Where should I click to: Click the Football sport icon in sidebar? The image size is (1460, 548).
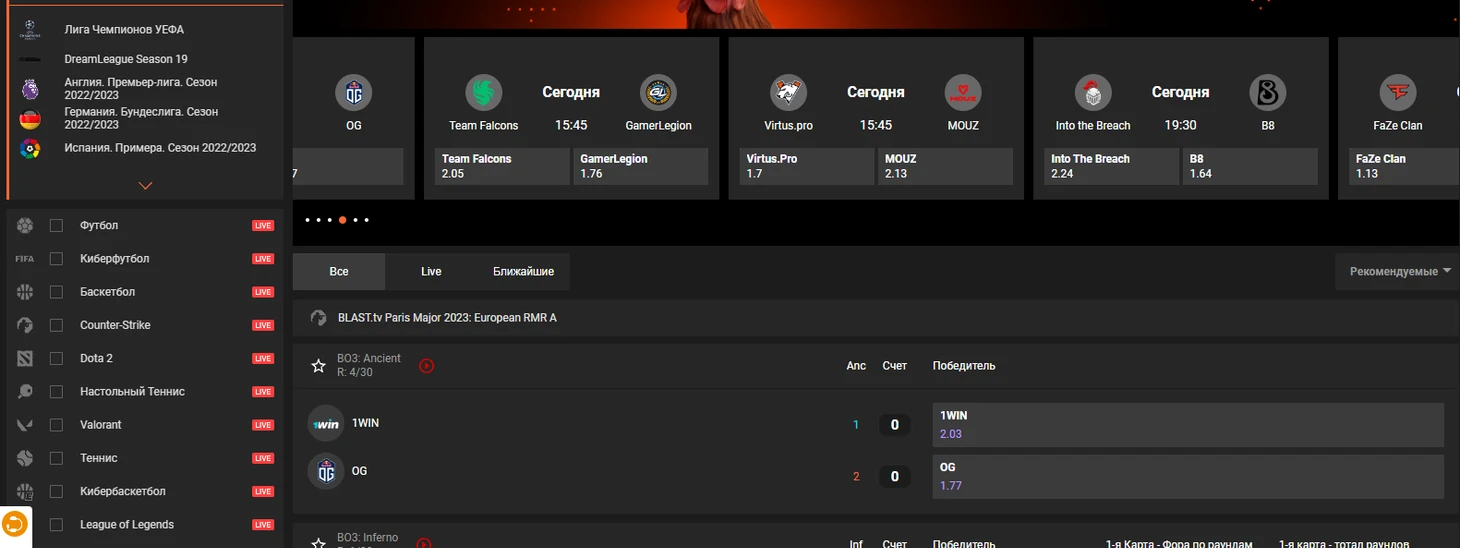[x=25, y=226]
